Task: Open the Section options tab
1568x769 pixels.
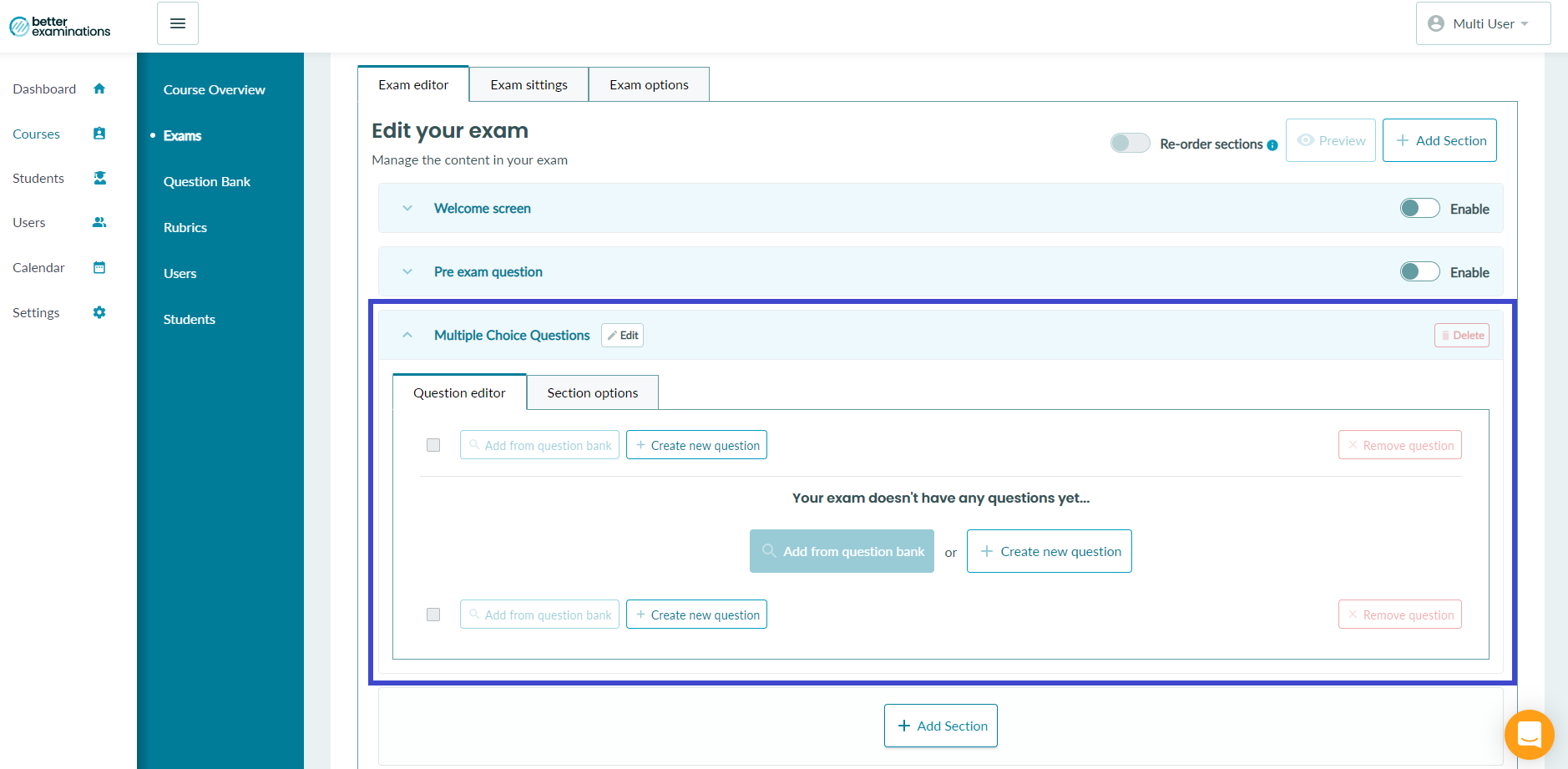Action: click(593, 392)
